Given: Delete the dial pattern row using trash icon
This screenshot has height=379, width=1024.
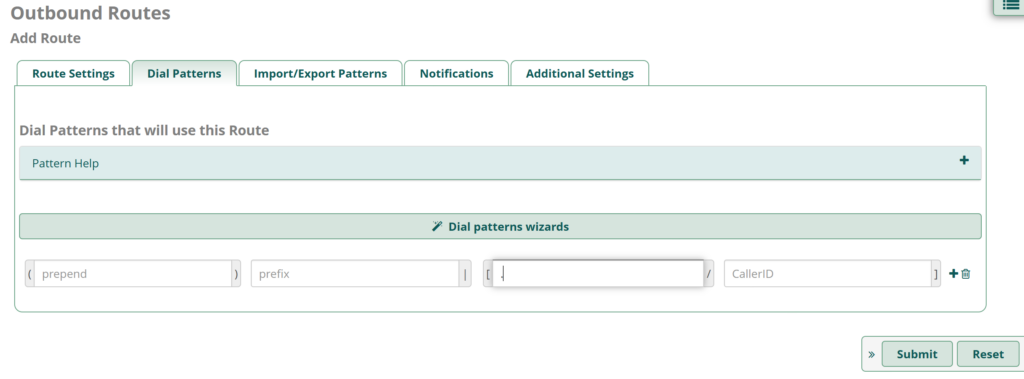Looking at the screenshot, I should pyautogui.click(x=966, y=274).
